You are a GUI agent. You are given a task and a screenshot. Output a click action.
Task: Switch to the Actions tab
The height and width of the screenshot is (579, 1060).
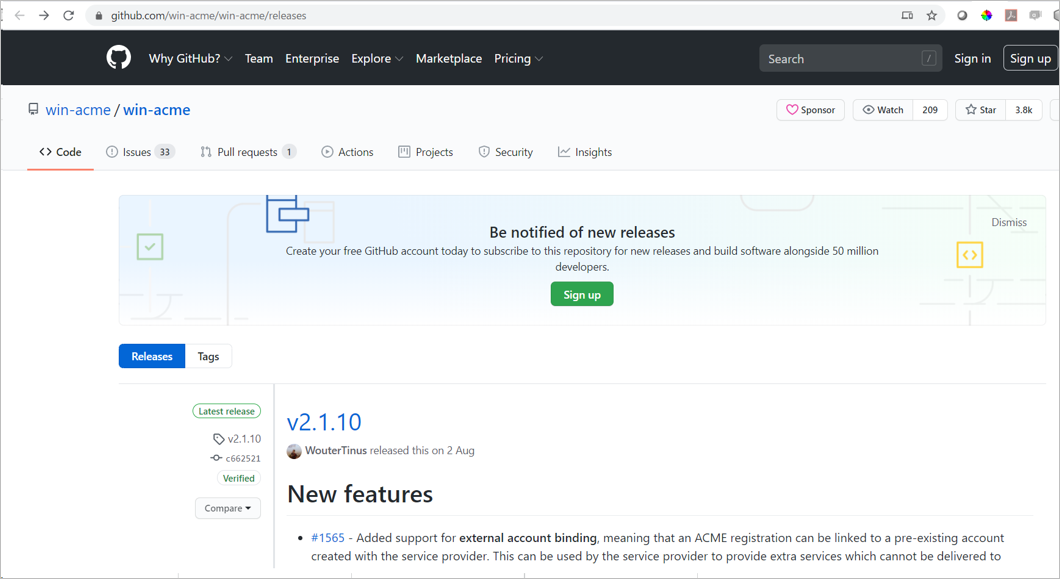(347, 152)
